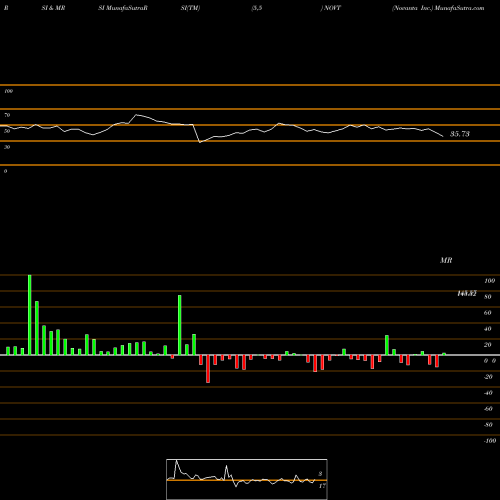This screenshot has width=500, height=500.
Task: Click the 'SI & MR' header text
Action: [53, 8]
